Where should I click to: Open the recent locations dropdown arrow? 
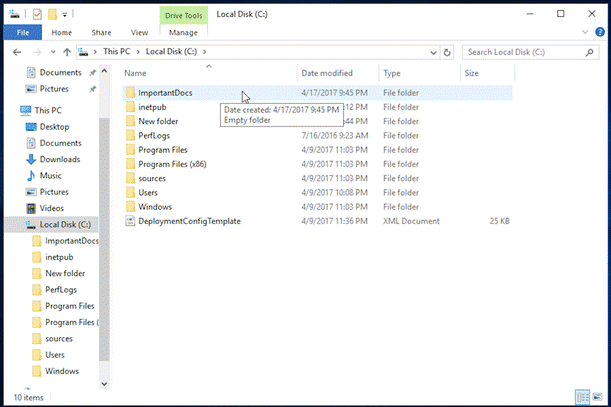tap(53, 52)
